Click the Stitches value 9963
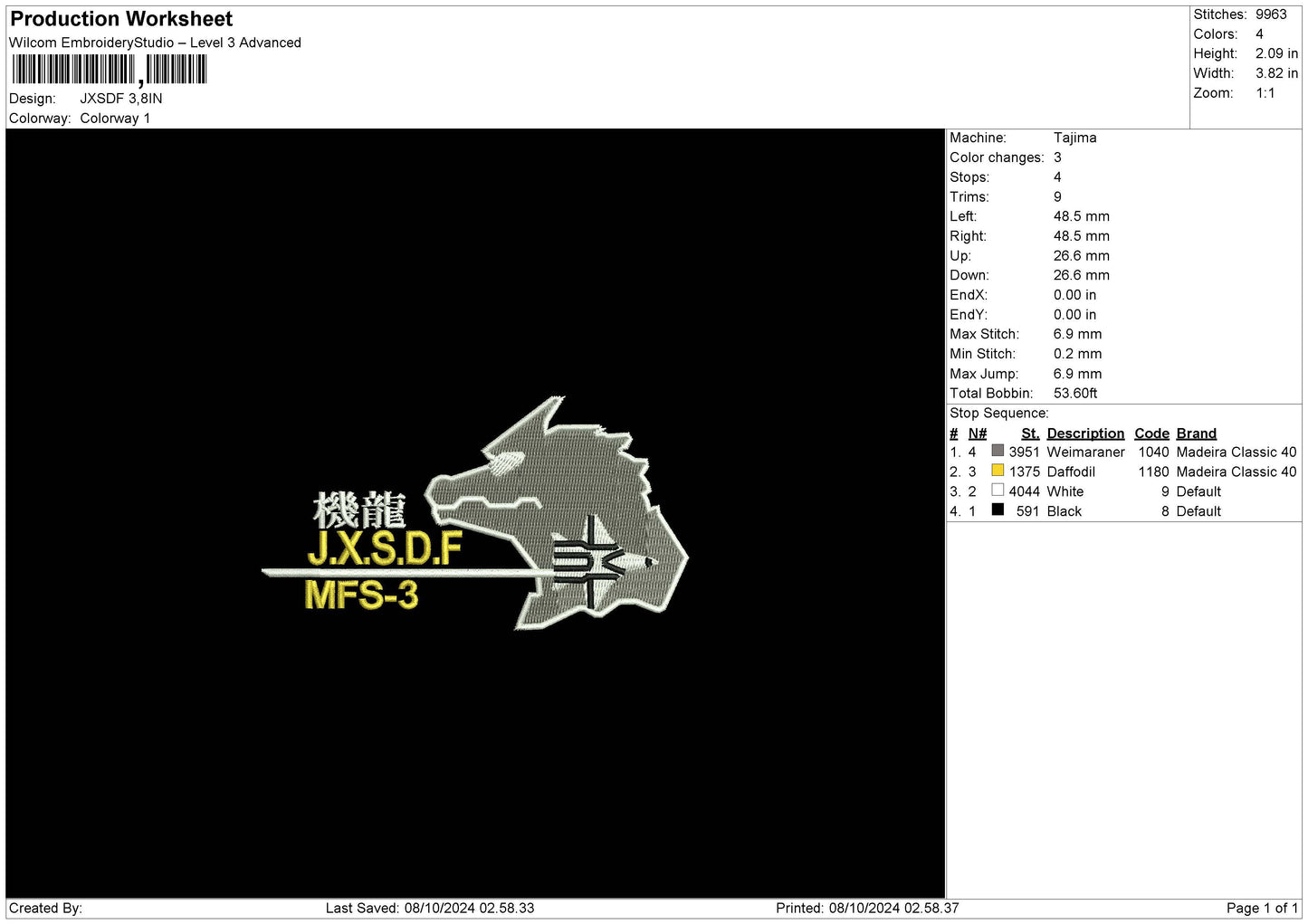 pyautogui.click(x=1271, y=14)
